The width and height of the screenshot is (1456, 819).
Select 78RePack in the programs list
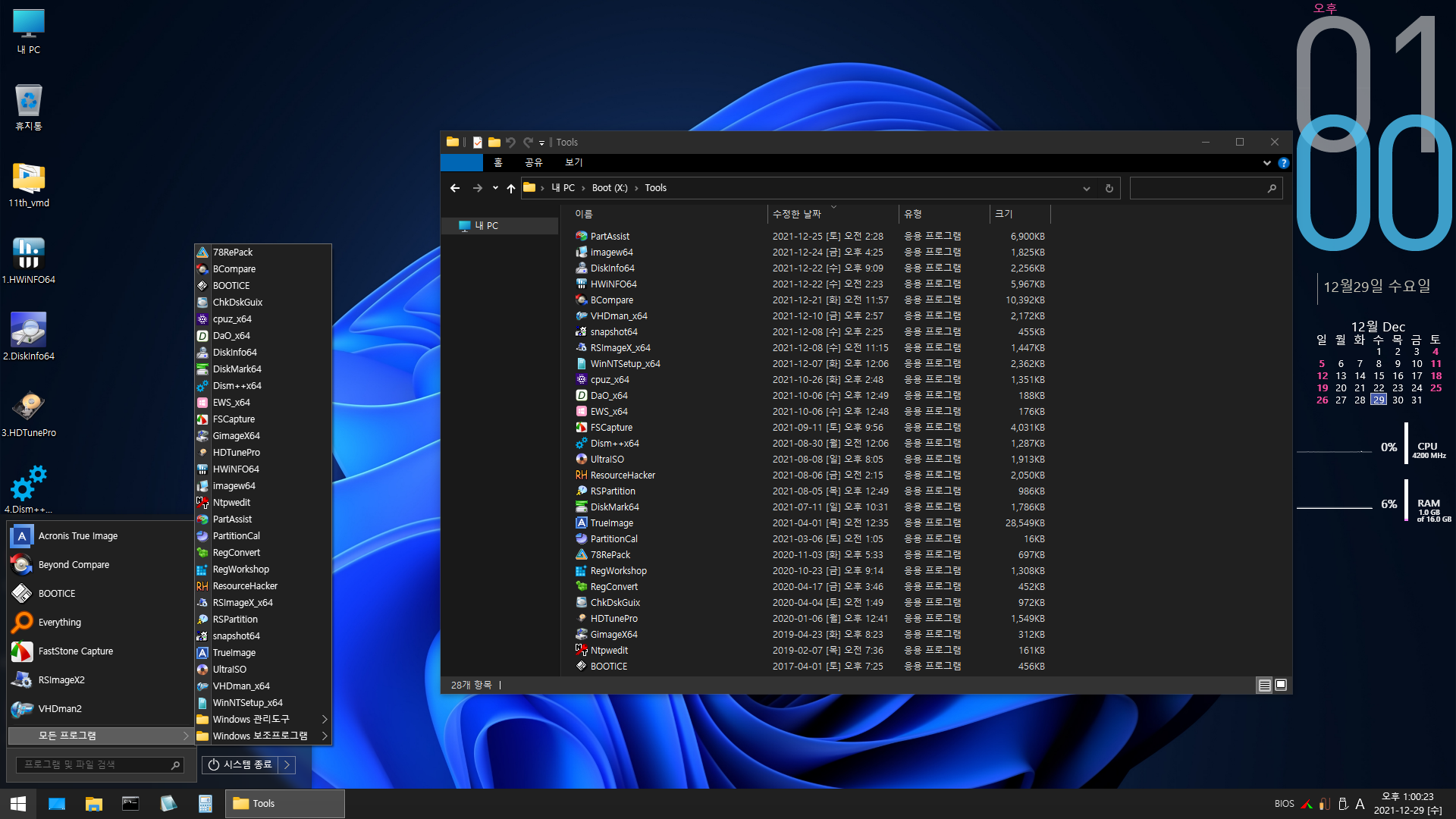(x=262, y=253)
